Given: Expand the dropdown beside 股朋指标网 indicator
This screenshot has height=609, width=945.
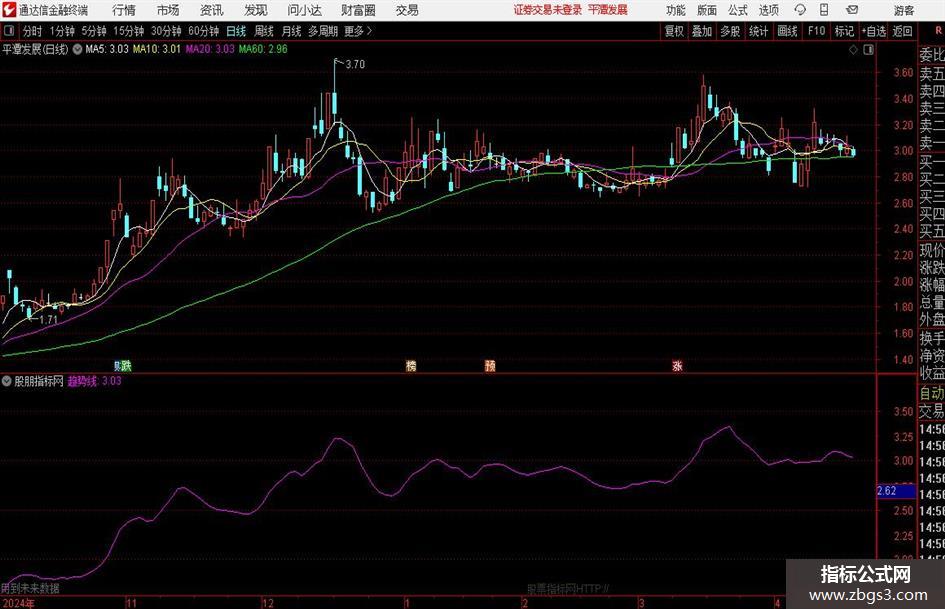Looking at the screenshot, I should click(x=7, y=381).
